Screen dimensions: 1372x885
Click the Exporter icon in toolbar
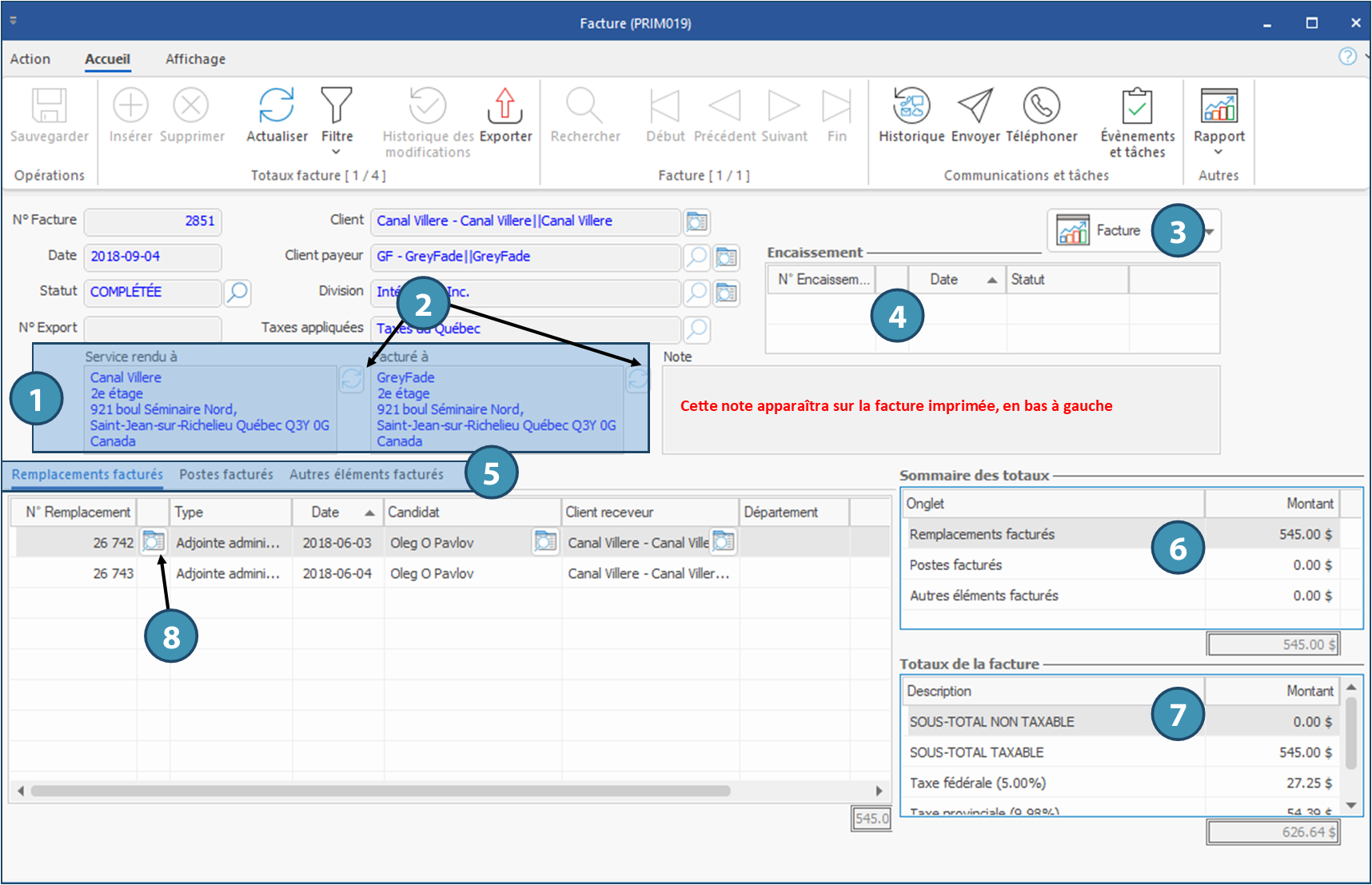click(x=505, y=106)
